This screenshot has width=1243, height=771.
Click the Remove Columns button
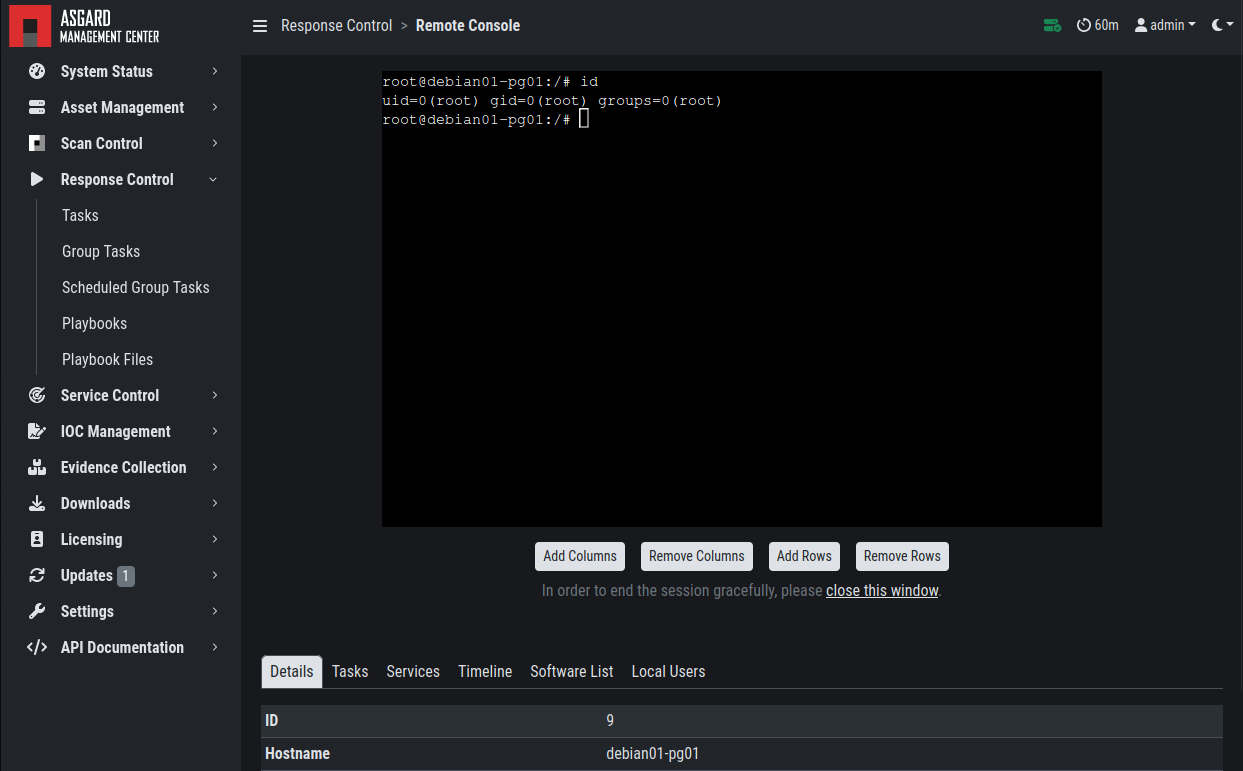pyautogui.click(x=697, y=556)
